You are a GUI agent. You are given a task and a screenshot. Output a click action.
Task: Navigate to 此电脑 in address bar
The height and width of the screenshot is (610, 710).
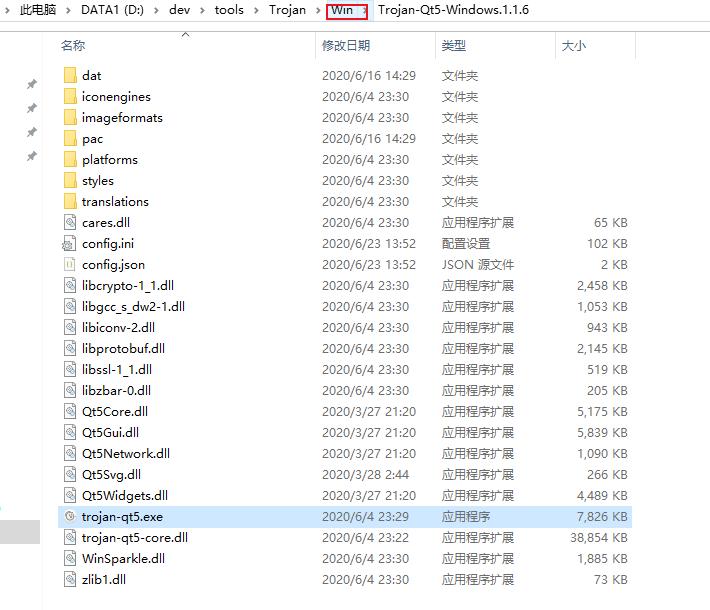pyautogui.click(x=38, y=10)
